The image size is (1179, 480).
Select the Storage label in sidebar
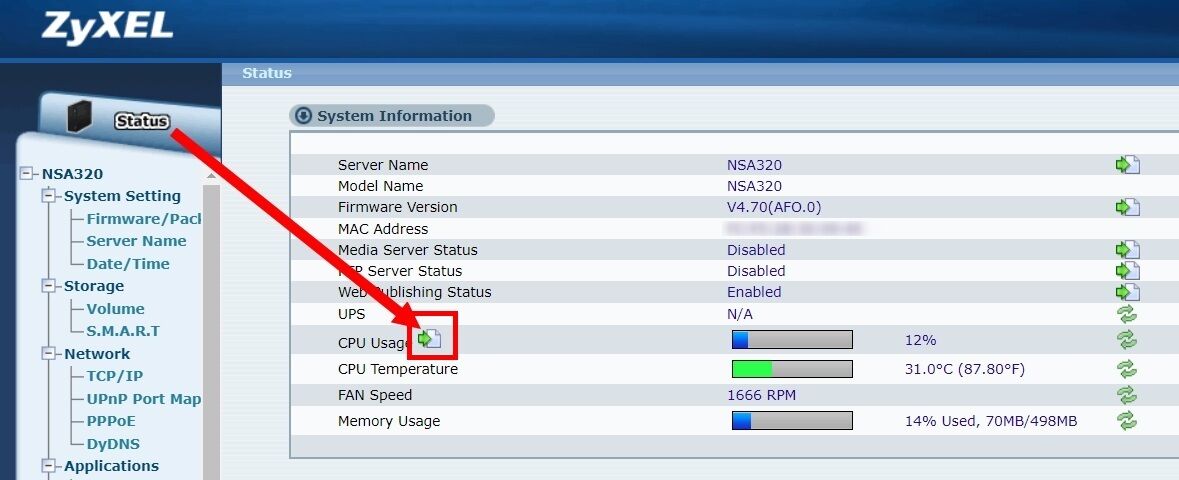pos(93,287)
